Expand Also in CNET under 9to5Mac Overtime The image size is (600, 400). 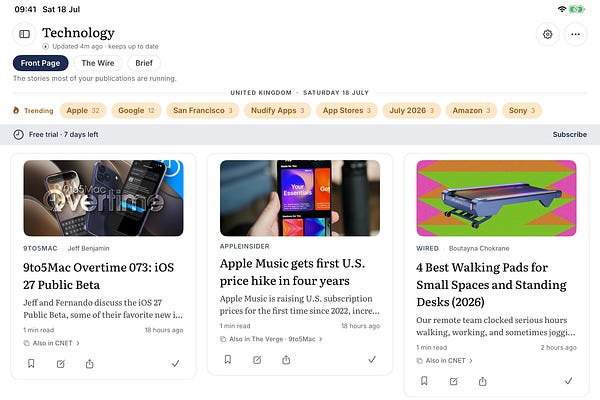tap(52, 343)
